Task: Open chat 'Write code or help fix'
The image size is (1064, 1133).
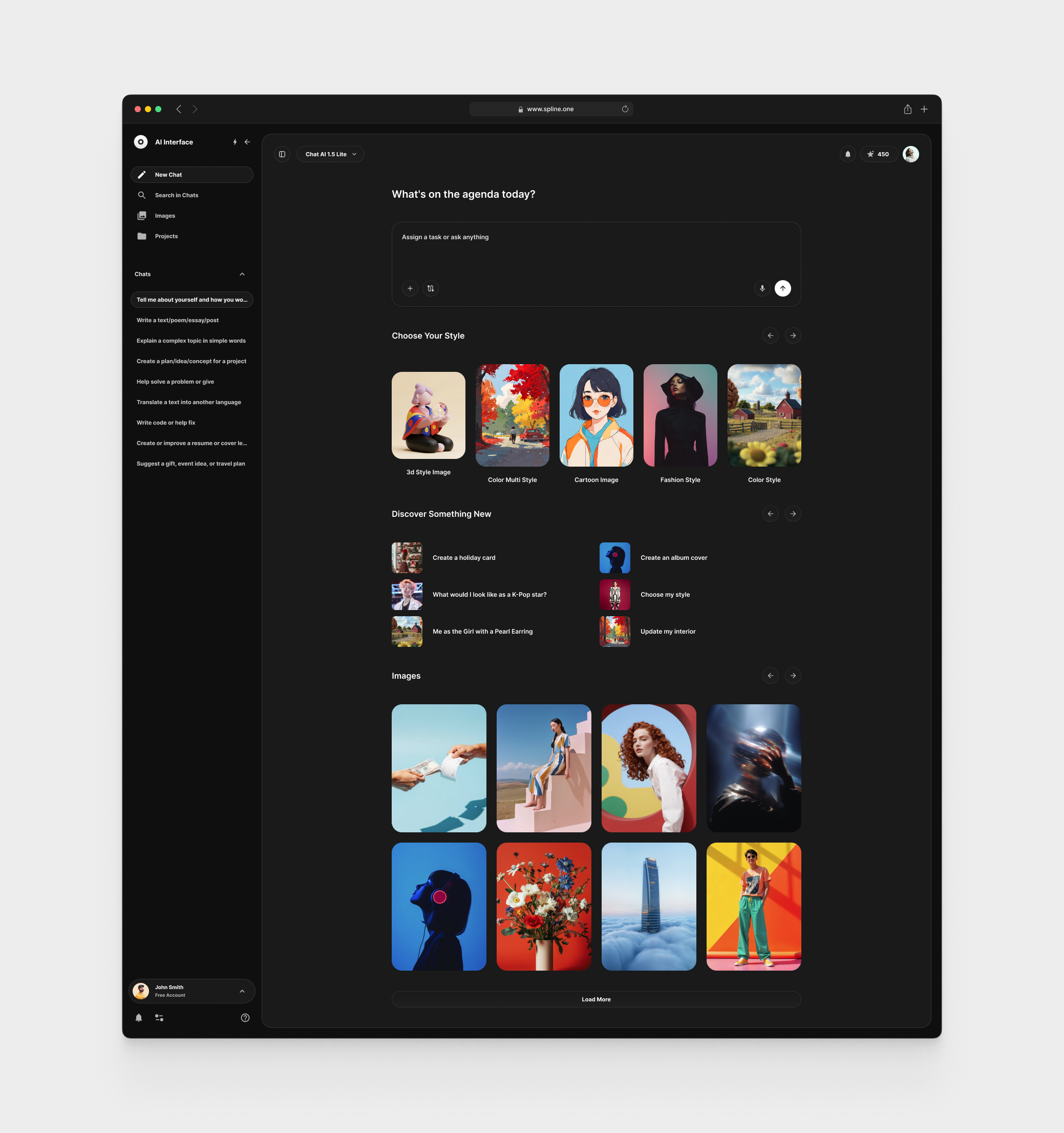Action: (192, 423)
